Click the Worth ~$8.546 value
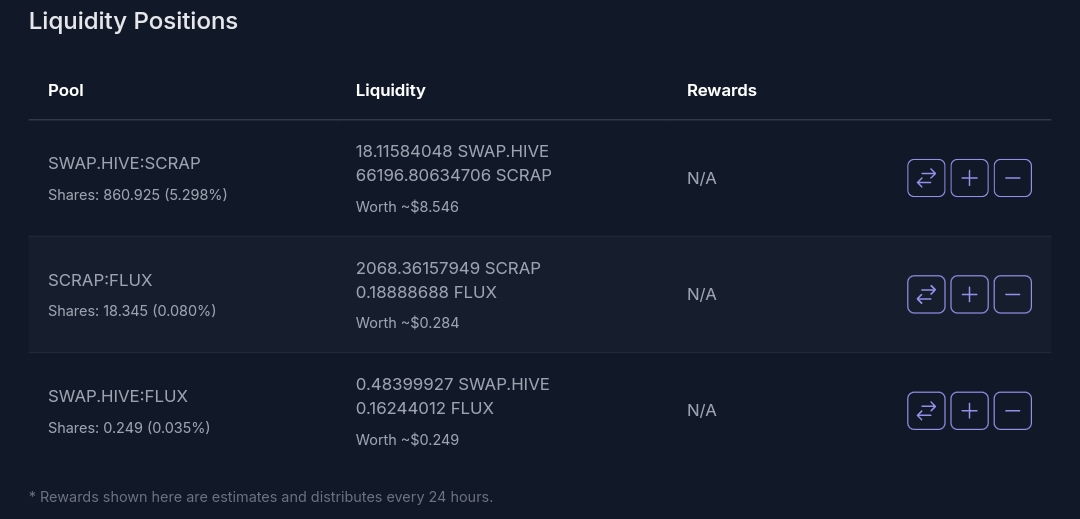This screenshot has height=519, width=1080. point(407,206)
